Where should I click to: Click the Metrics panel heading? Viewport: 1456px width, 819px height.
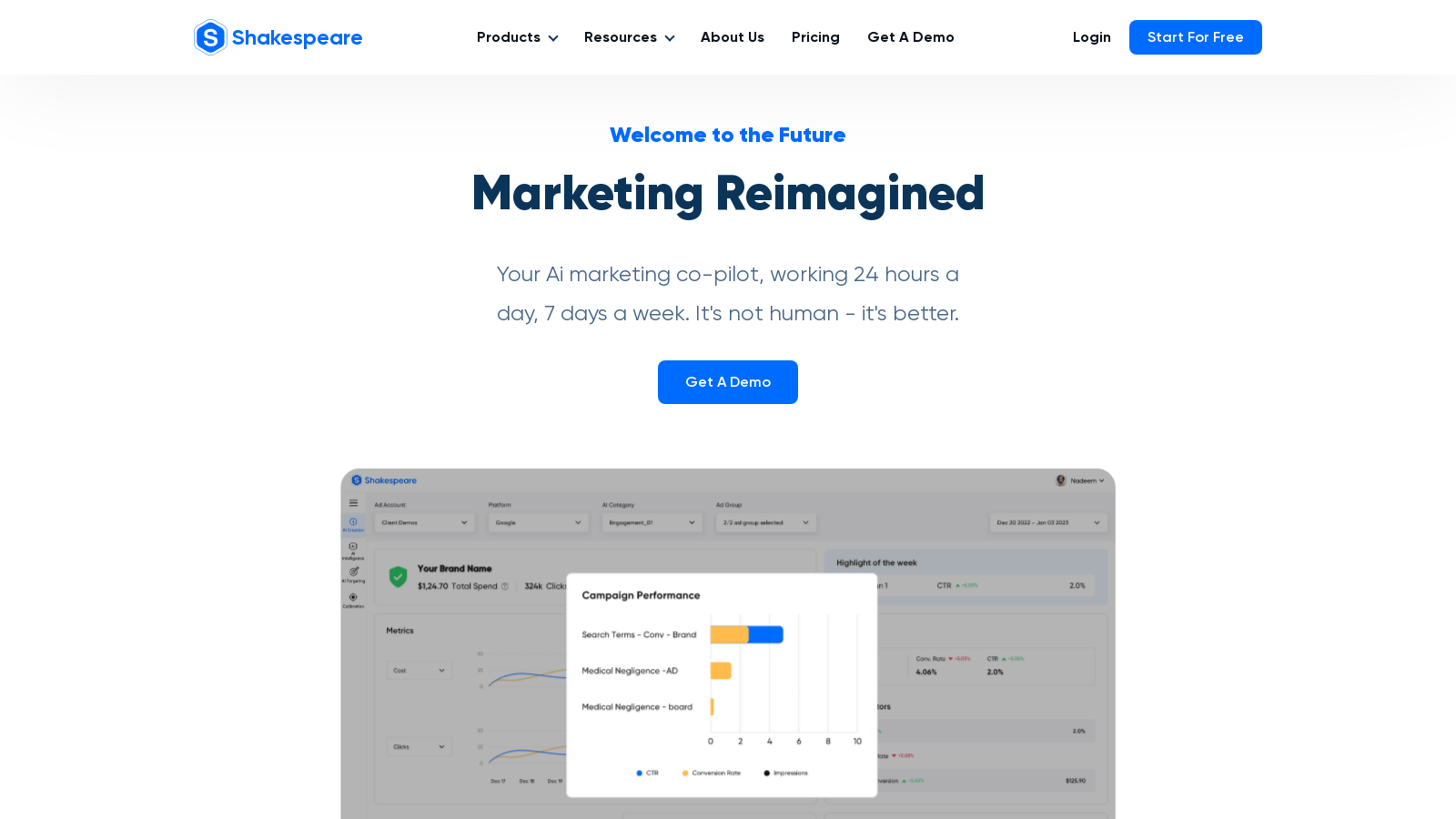pyautogui.click(x=399, y=631)
